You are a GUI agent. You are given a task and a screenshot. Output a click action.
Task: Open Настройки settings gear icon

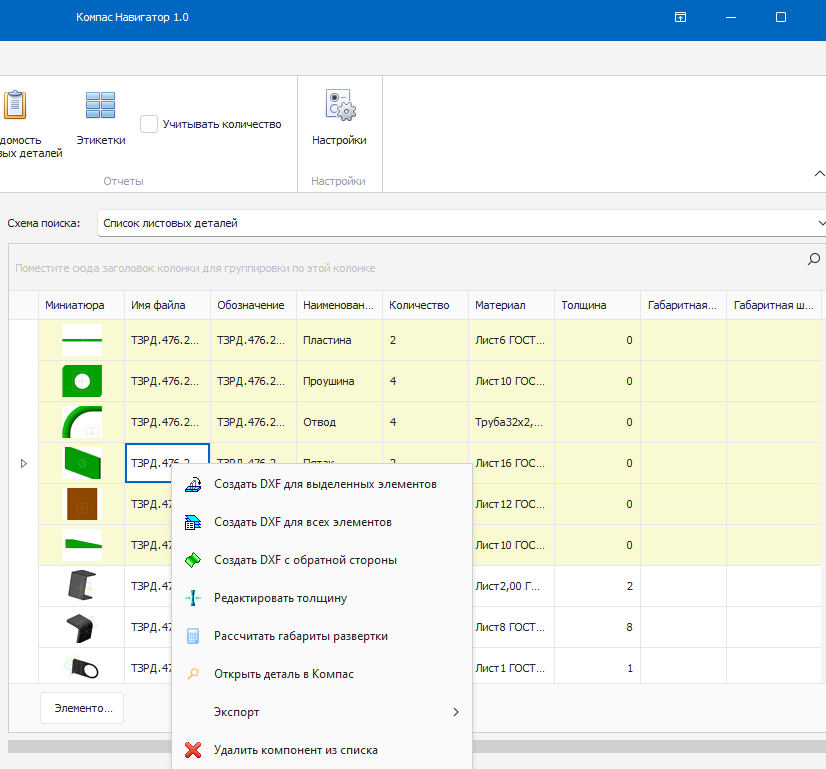pos(339,106)
